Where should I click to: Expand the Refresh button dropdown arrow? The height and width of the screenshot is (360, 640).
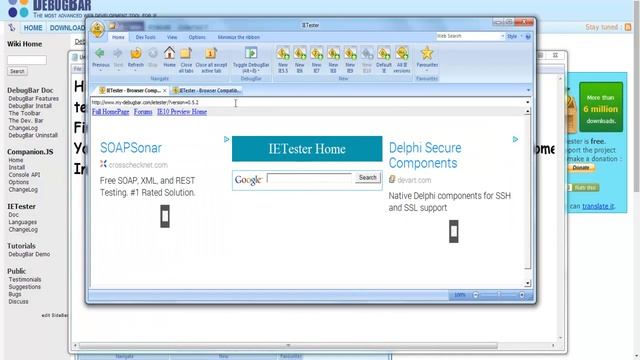136,71
